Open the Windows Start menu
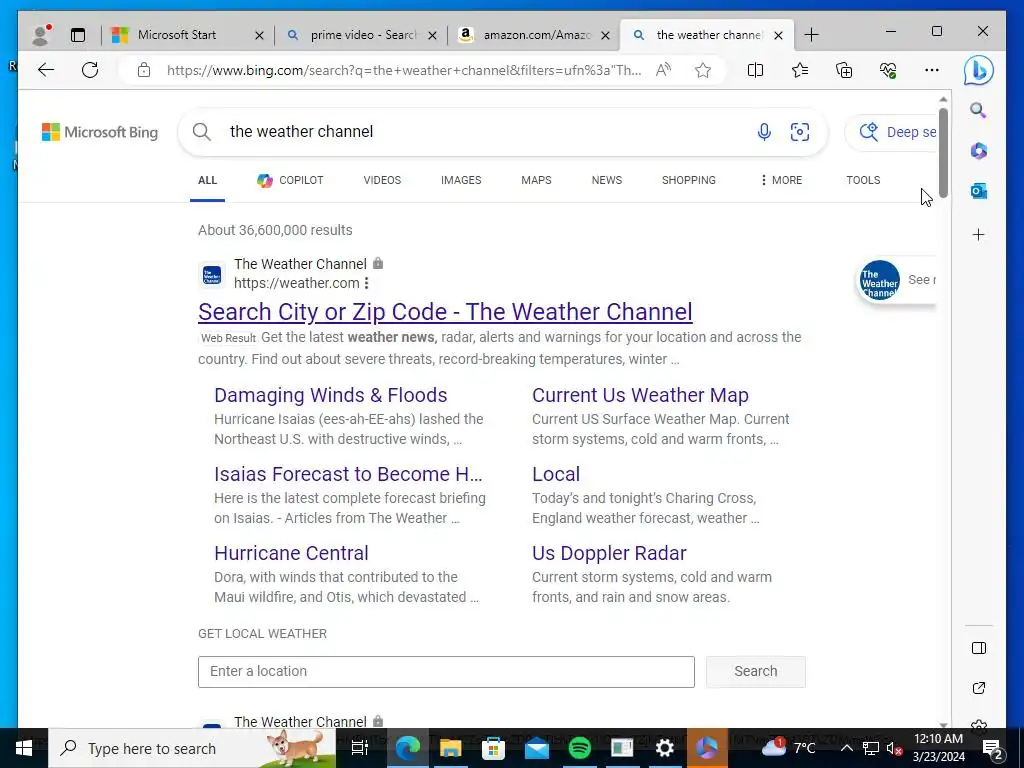 (24, 748)
